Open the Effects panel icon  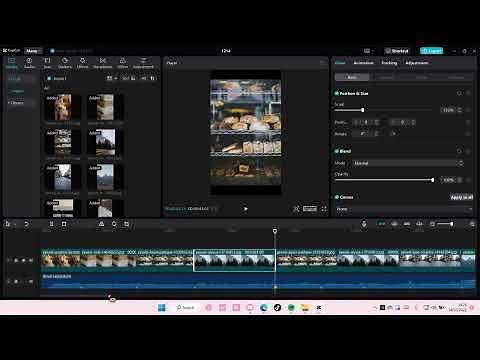(82, 62)
